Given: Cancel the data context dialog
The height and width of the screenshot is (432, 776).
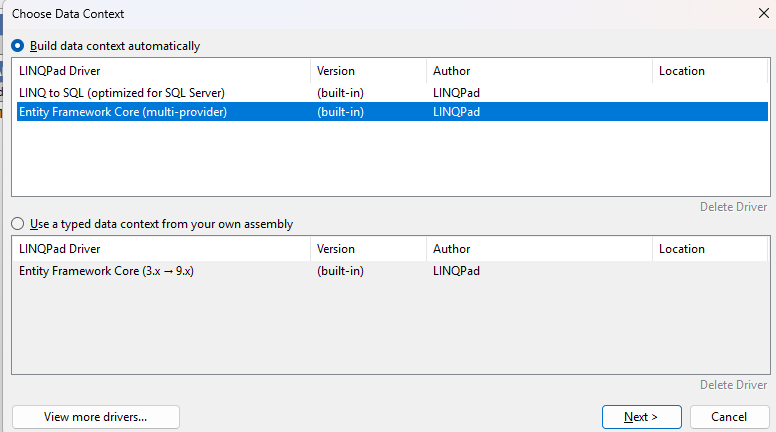Looking at the screenshot, I should pyautogui.click(x=729, y=417).
